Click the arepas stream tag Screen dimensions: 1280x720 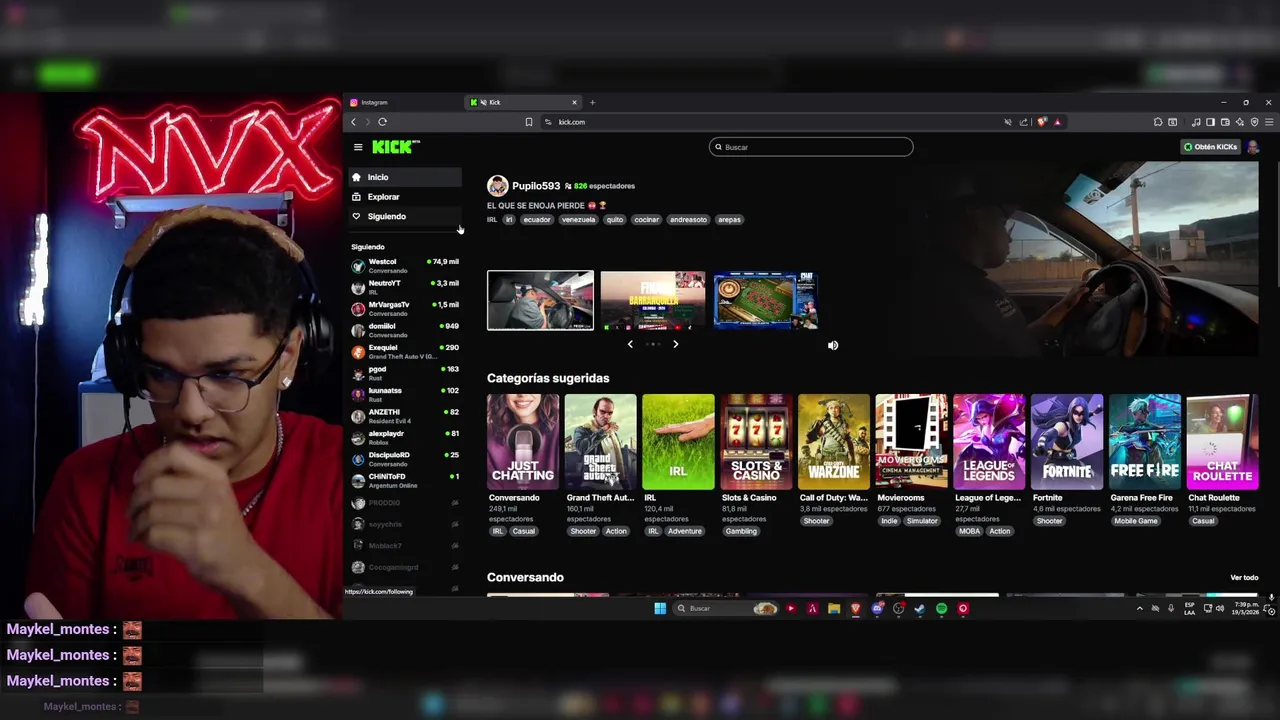pyautogui.click(x=729, y=220)
